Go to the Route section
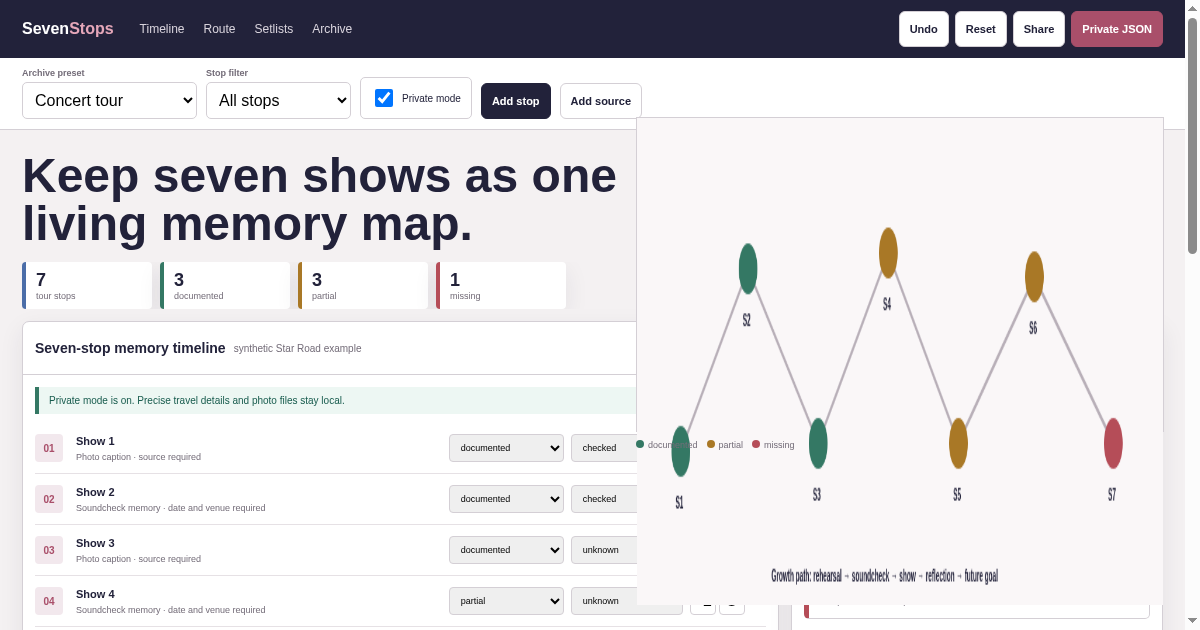 pyautogui.click(x=219, y=29)
